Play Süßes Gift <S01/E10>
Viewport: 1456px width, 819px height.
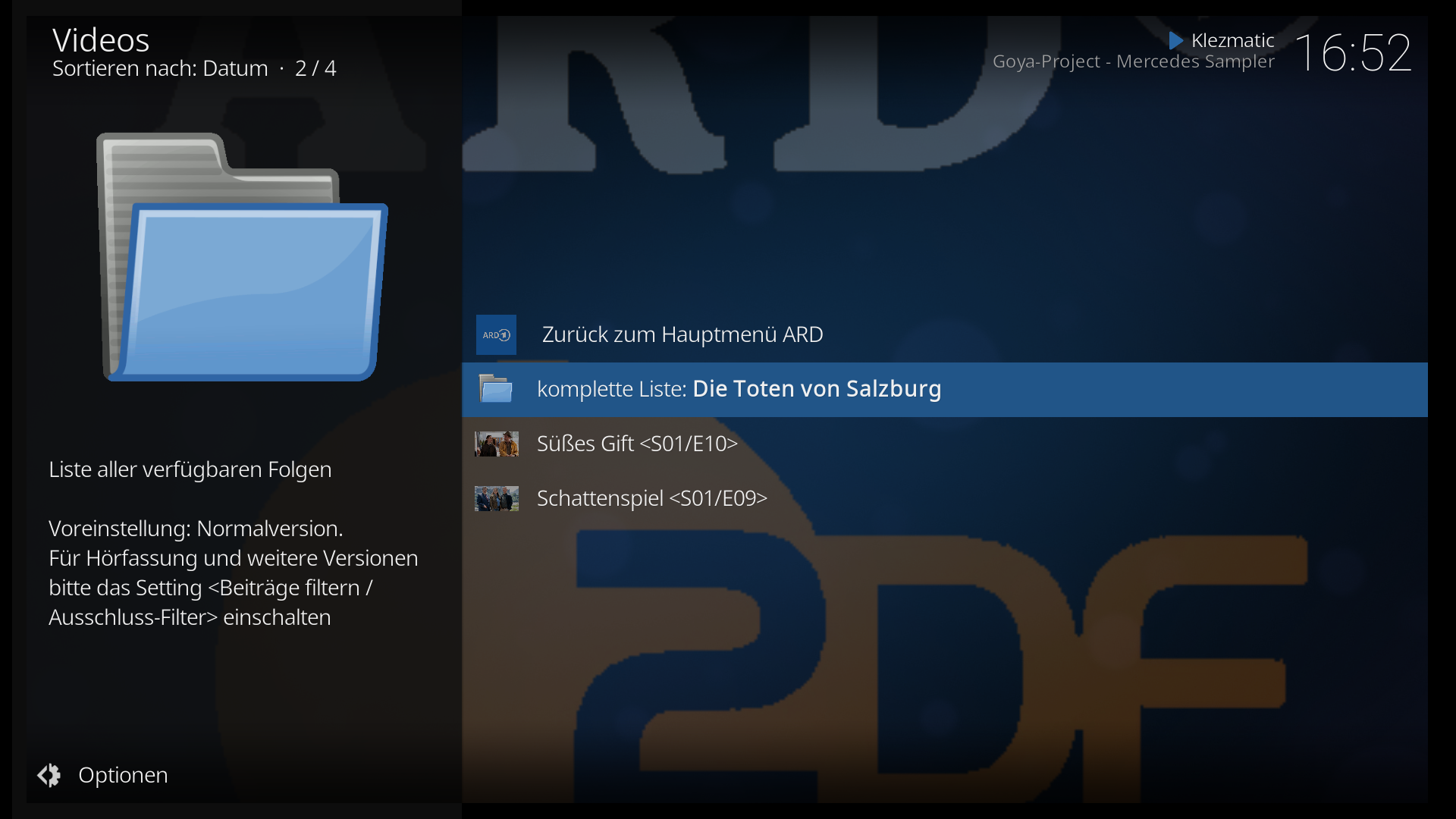pos(944,444)
